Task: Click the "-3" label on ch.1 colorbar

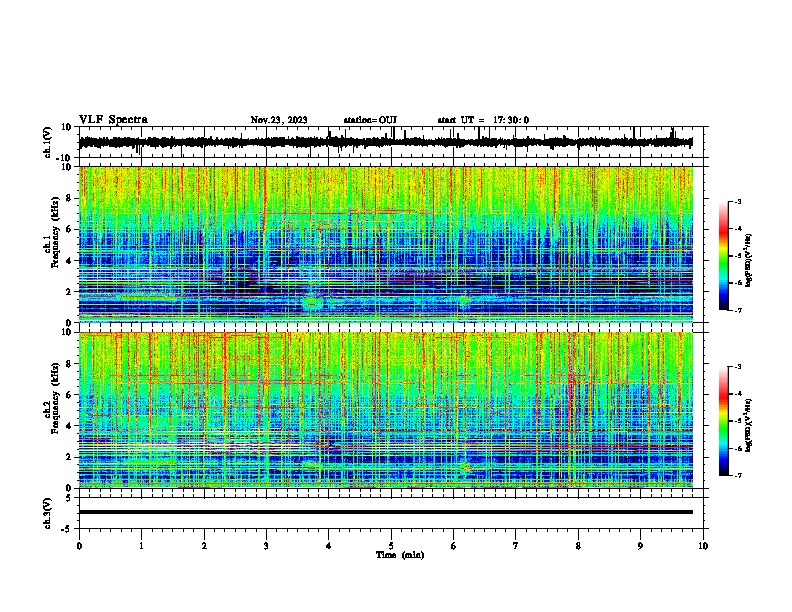Action: [x=737, y=201]
